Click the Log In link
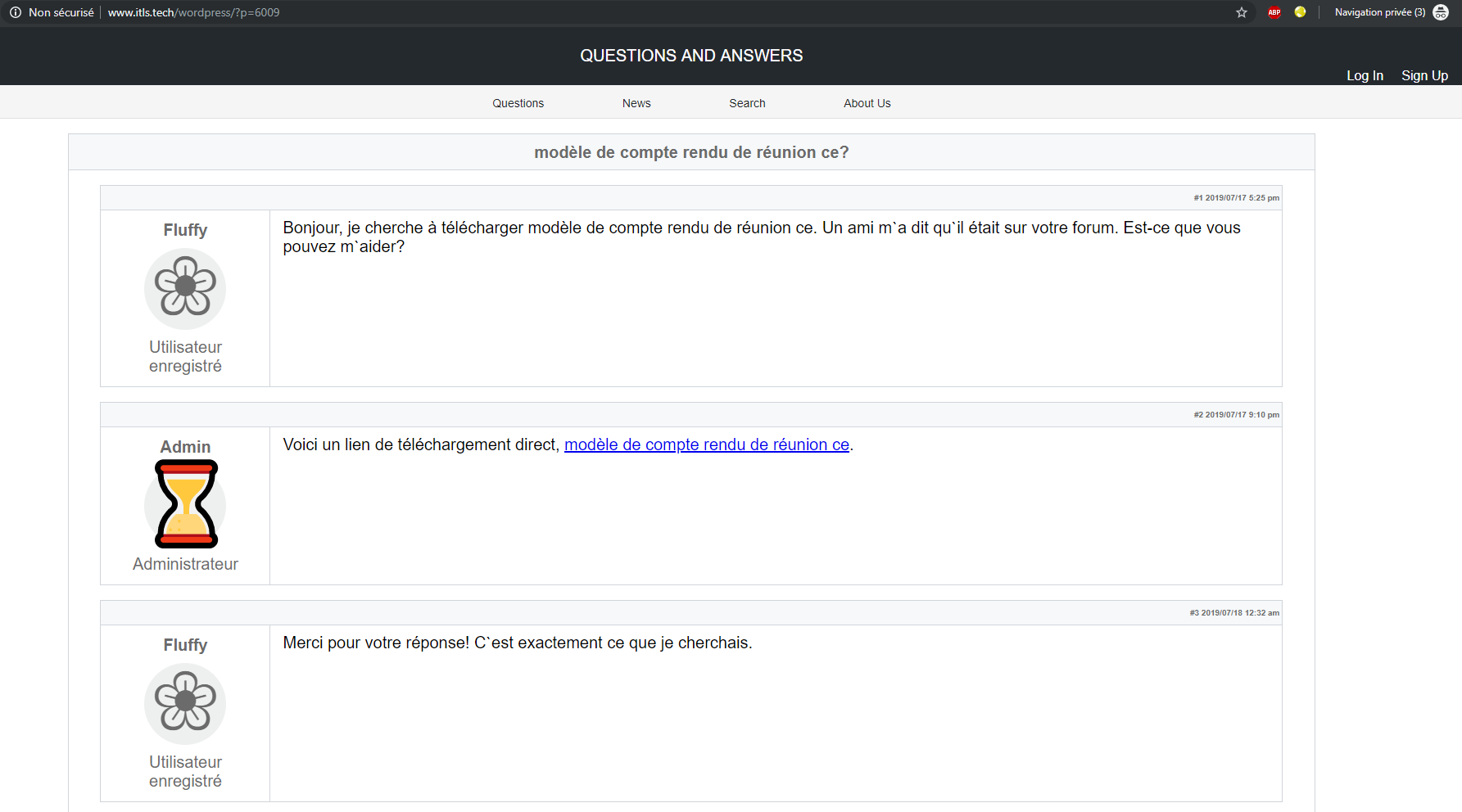The height and width of the screenshot is (812, 1462). tap(1365, 75)
